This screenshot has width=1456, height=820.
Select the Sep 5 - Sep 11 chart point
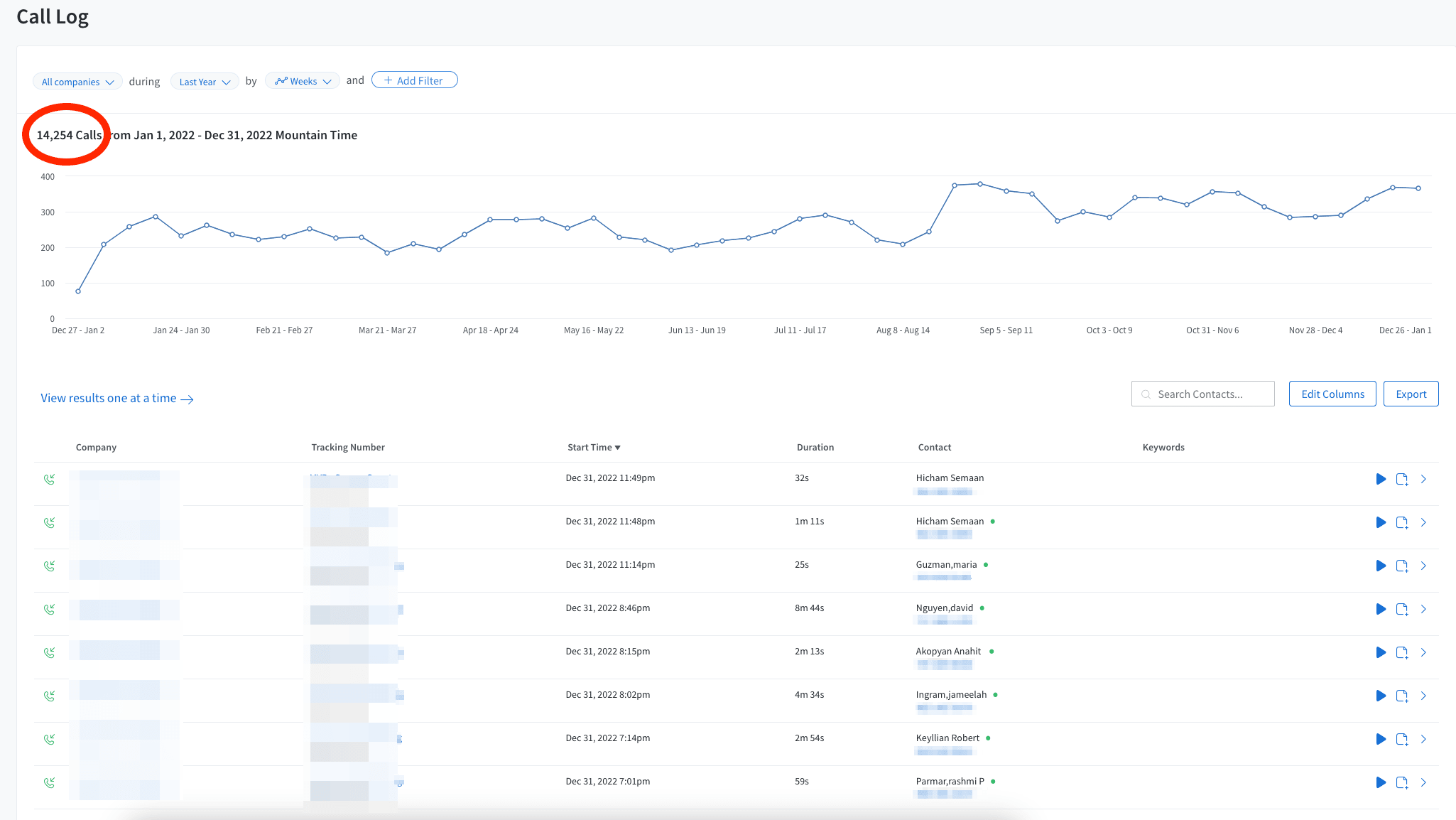coord(1006,190)
